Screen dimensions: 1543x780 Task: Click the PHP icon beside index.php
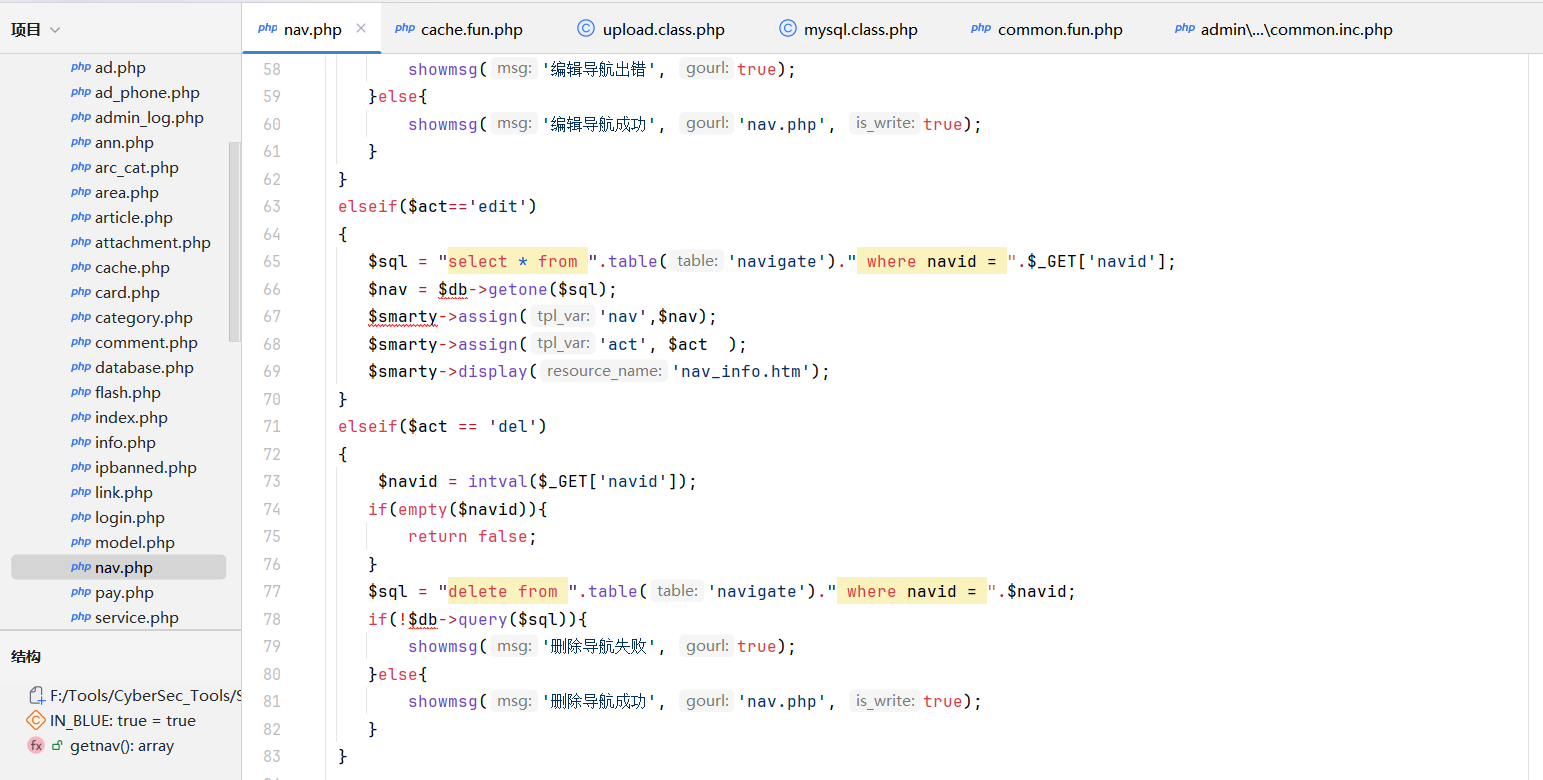[81, 417]
